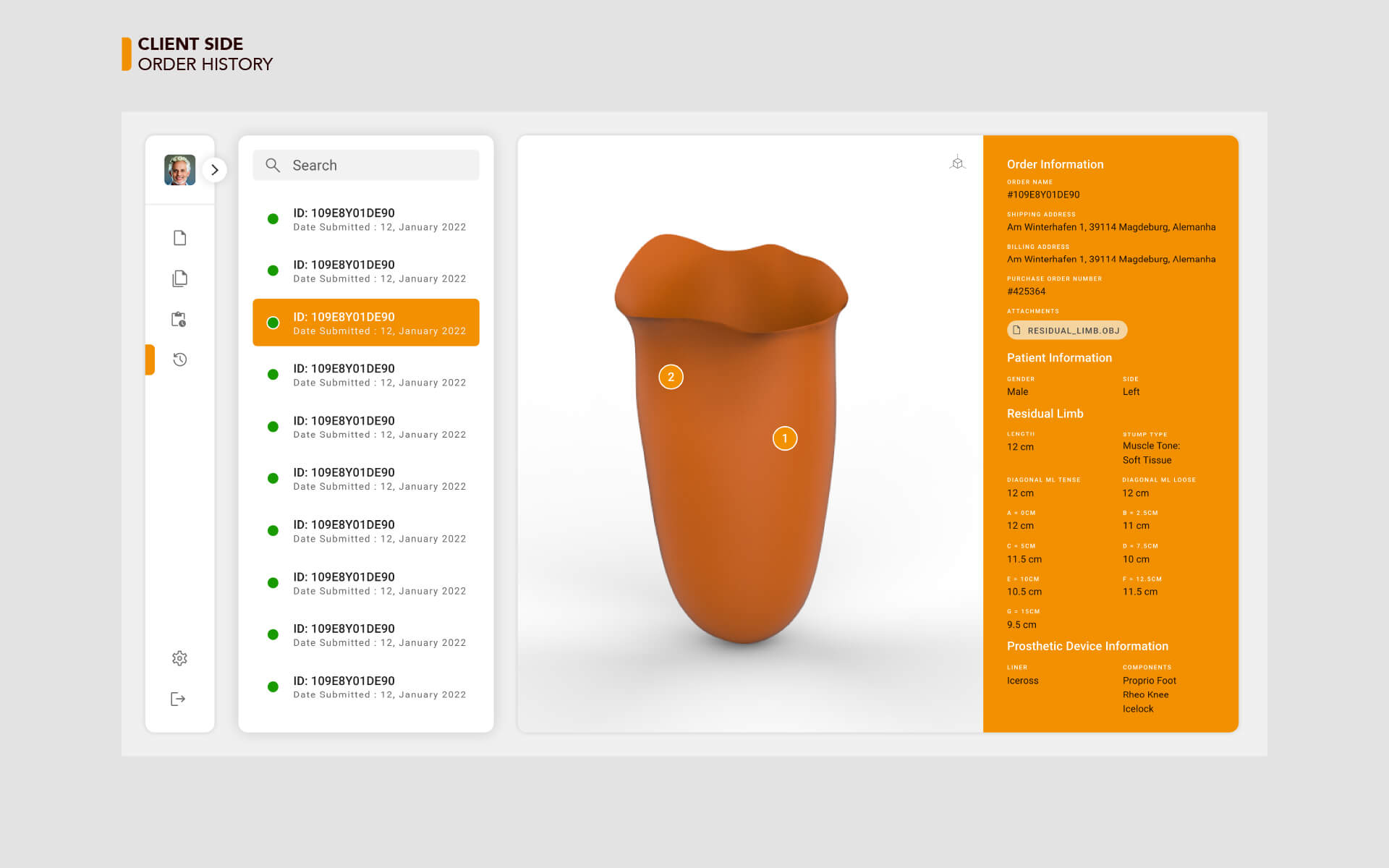Click the Prosthetic Device Information heading
The height and width of the screenshot is (868, 1389).
pos(1087,647)
